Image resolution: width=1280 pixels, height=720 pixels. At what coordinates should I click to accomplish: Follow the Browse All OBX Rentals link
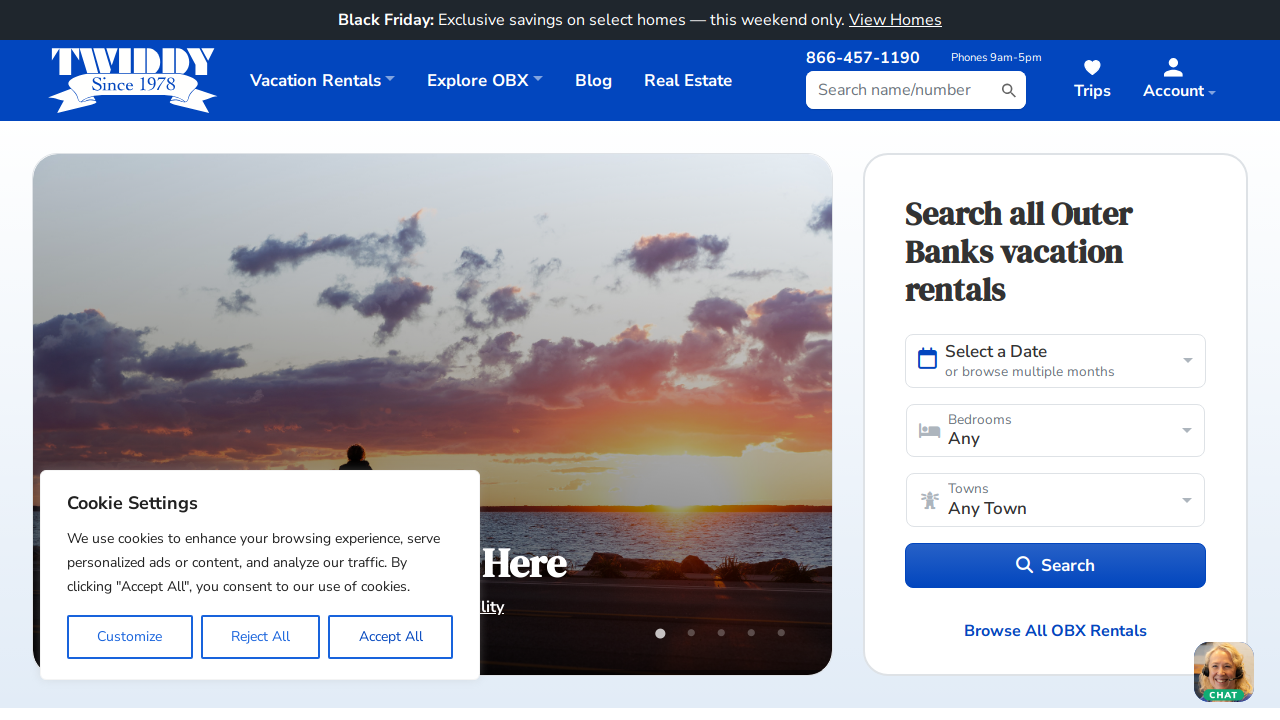(1055, 631)
